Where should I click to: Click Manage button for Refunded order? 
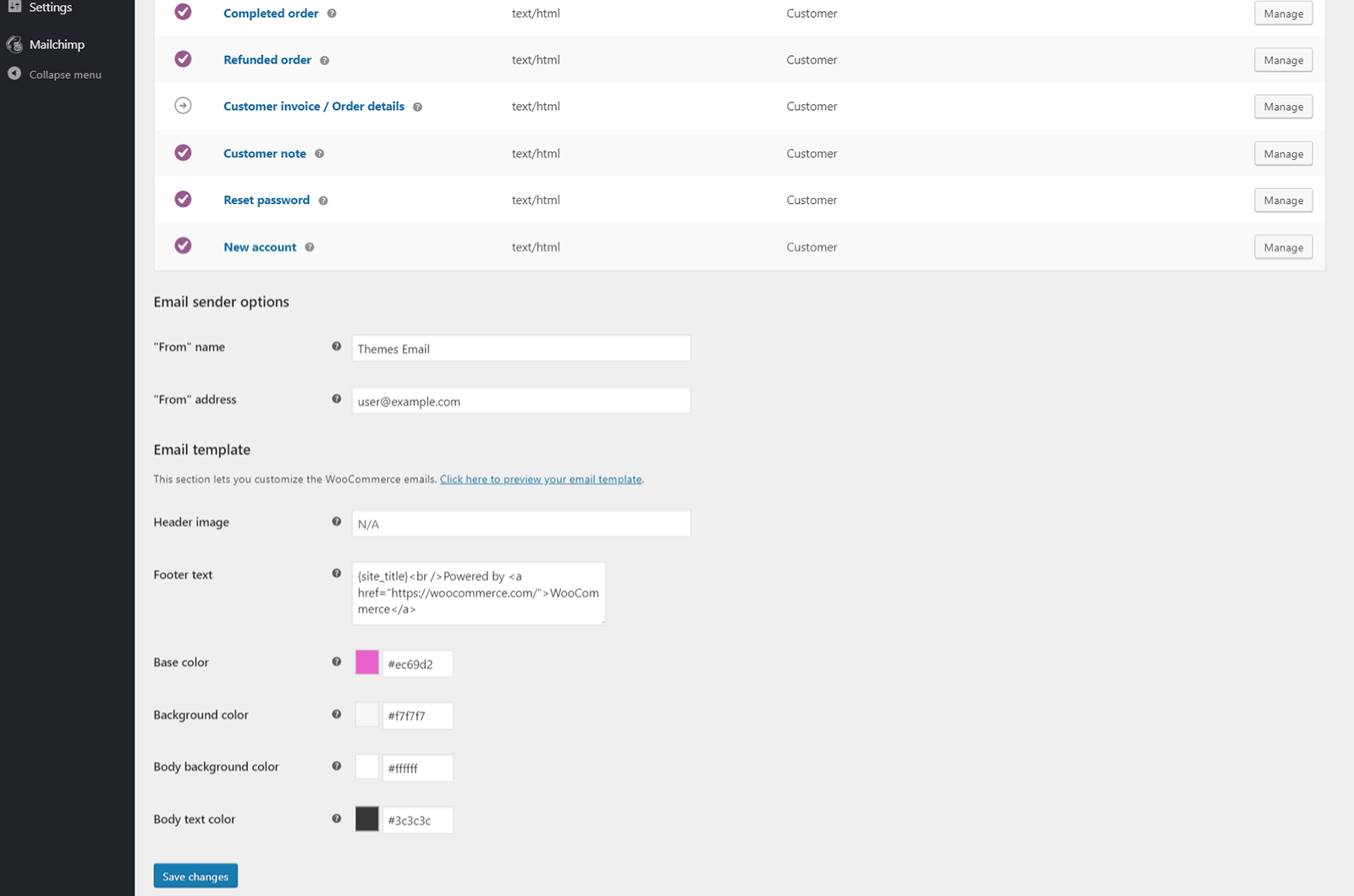click(x=1284, y=60)
